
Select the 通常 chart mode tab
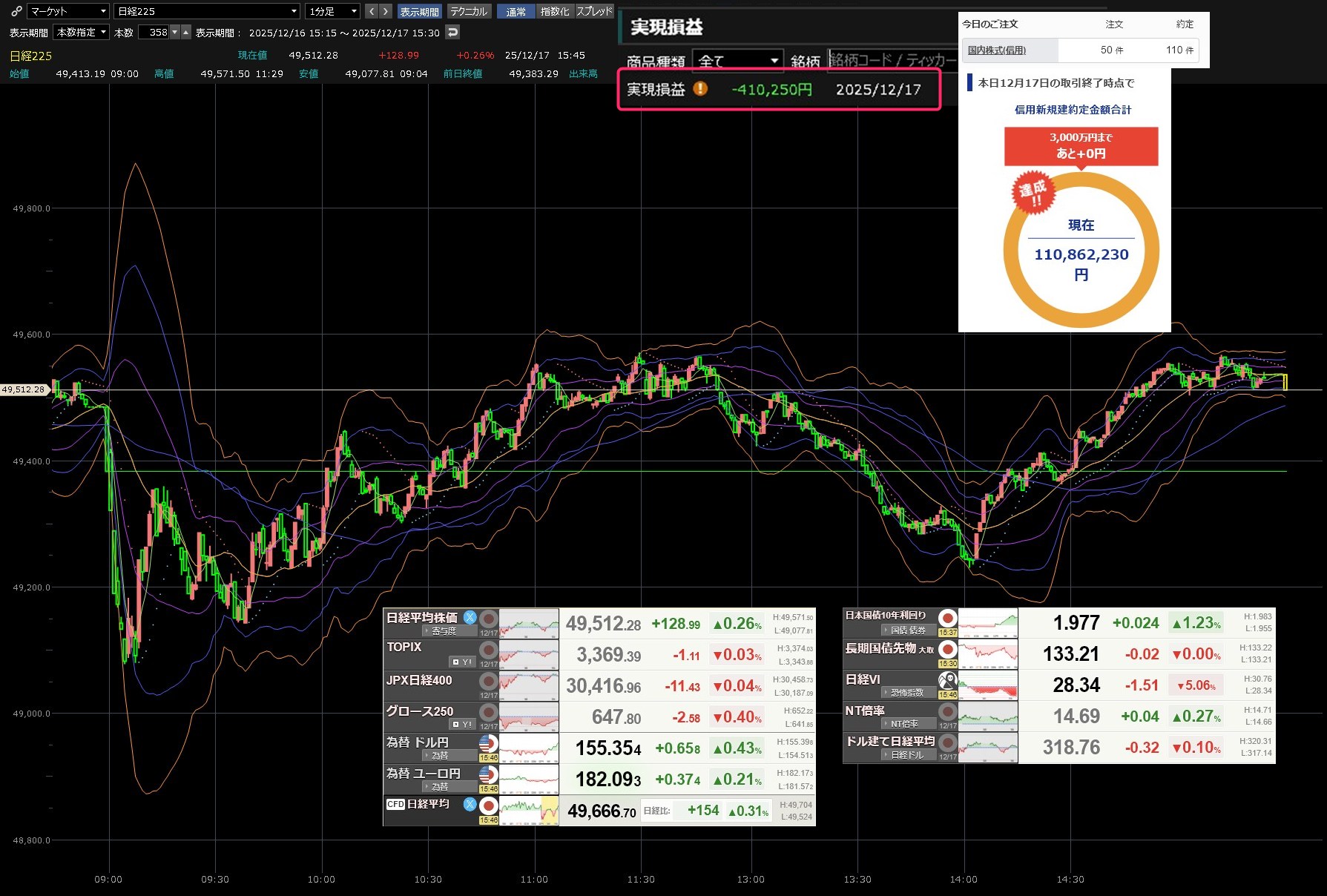point(516,11)
